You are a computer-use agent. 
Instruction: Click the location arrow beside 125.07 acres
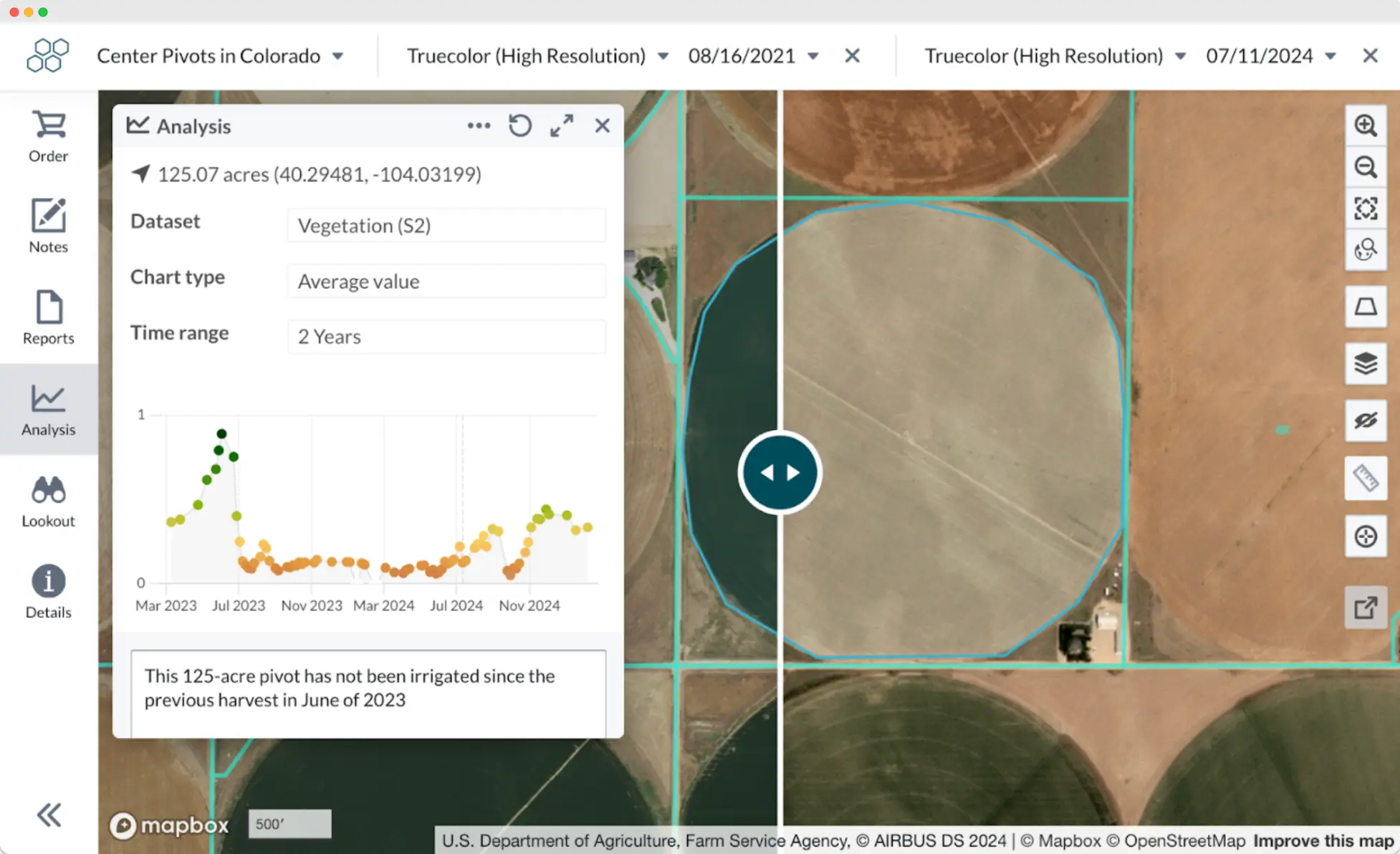pyautogui.click(x=140, y=174)
